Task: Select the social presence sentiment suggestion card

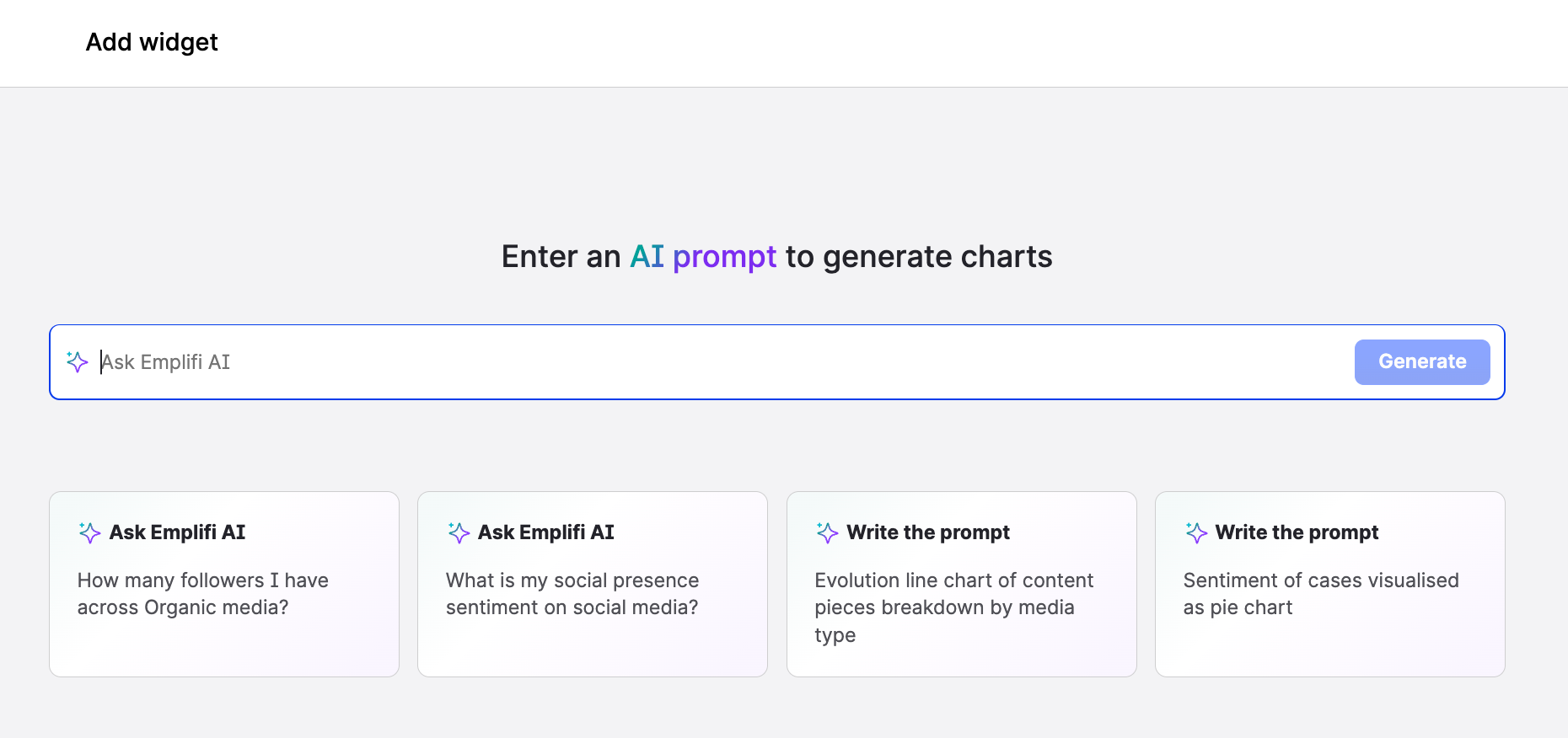Action: [x=592, y=584]
